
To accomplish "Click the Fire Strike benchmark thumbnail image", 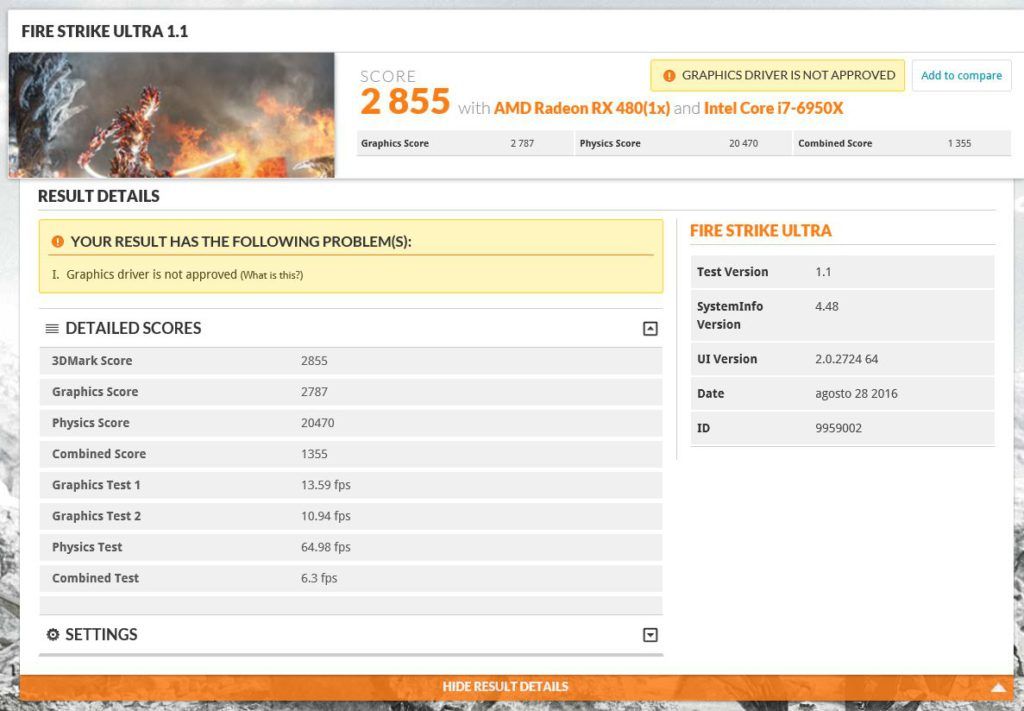I will tap(171, 115).
